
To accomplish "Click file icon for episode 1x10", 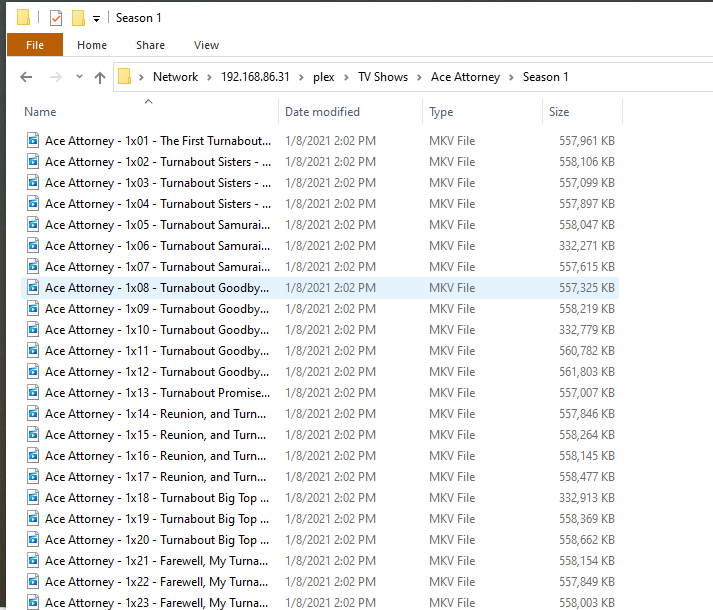I will [x=33, y=329].
